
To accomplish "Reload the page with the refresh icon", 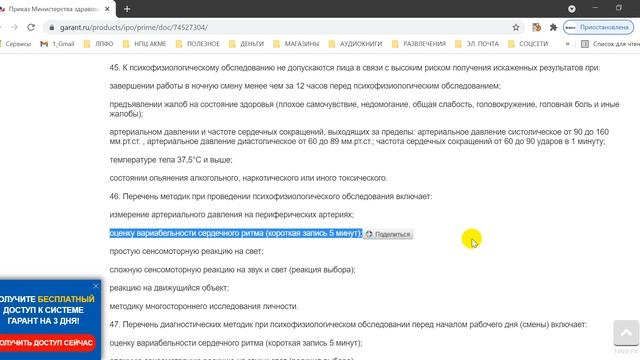I will point(31,27).
